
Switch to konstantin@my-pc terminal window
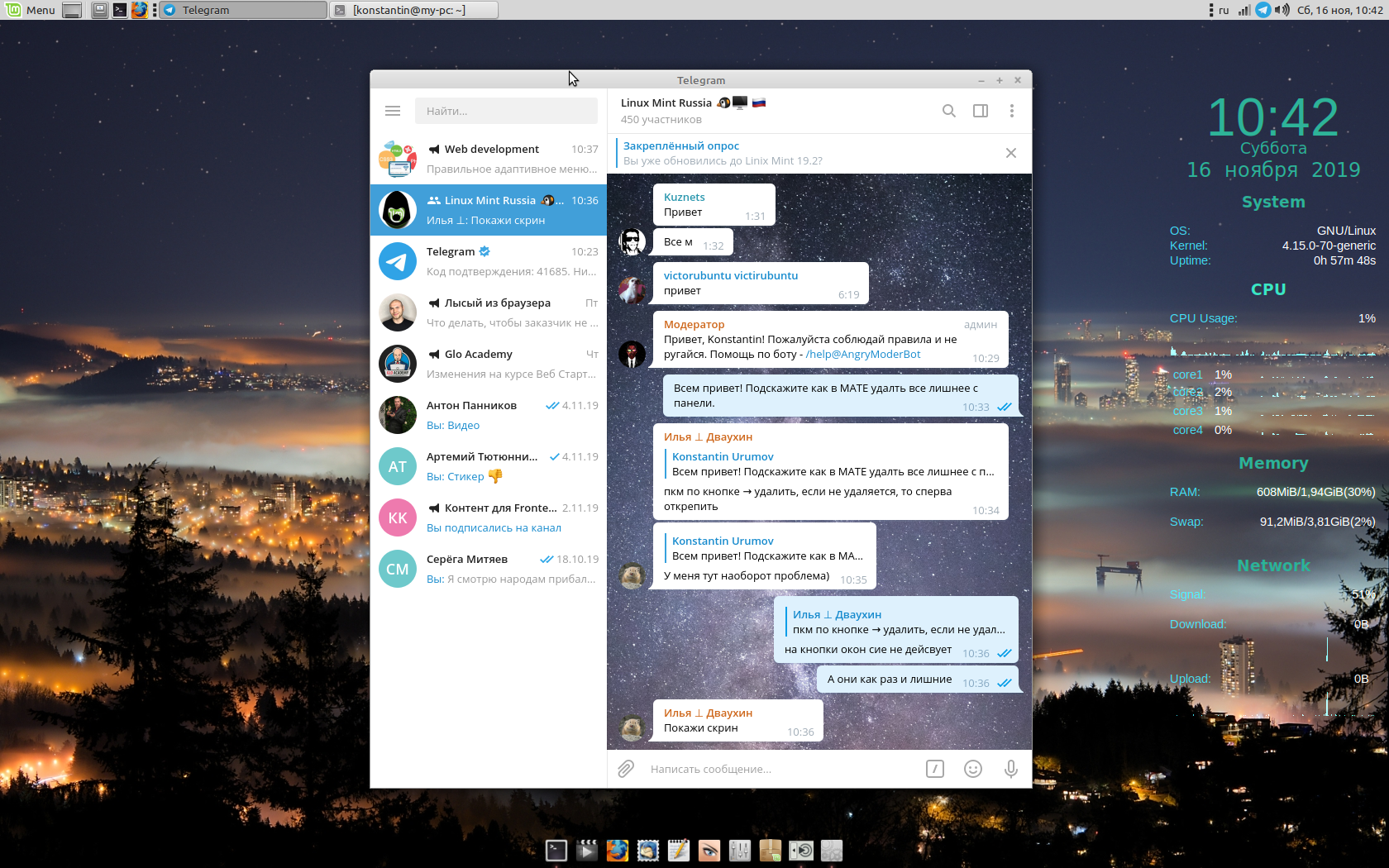414,10
